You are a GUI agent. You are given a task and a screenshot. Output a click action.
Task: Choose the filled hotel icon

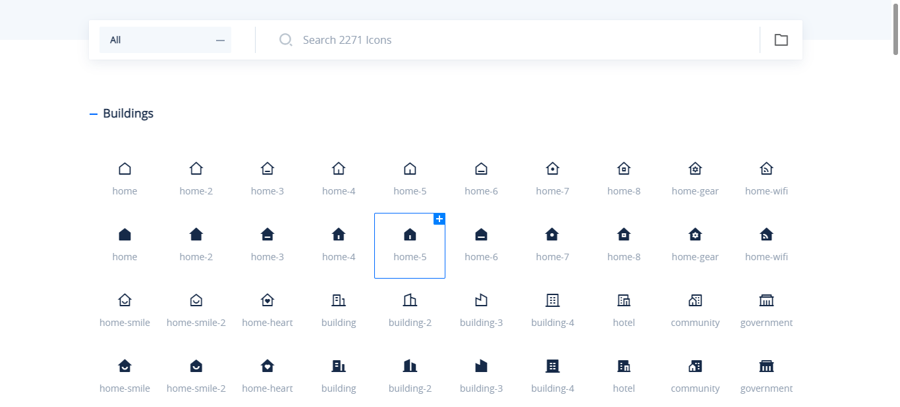624,366
